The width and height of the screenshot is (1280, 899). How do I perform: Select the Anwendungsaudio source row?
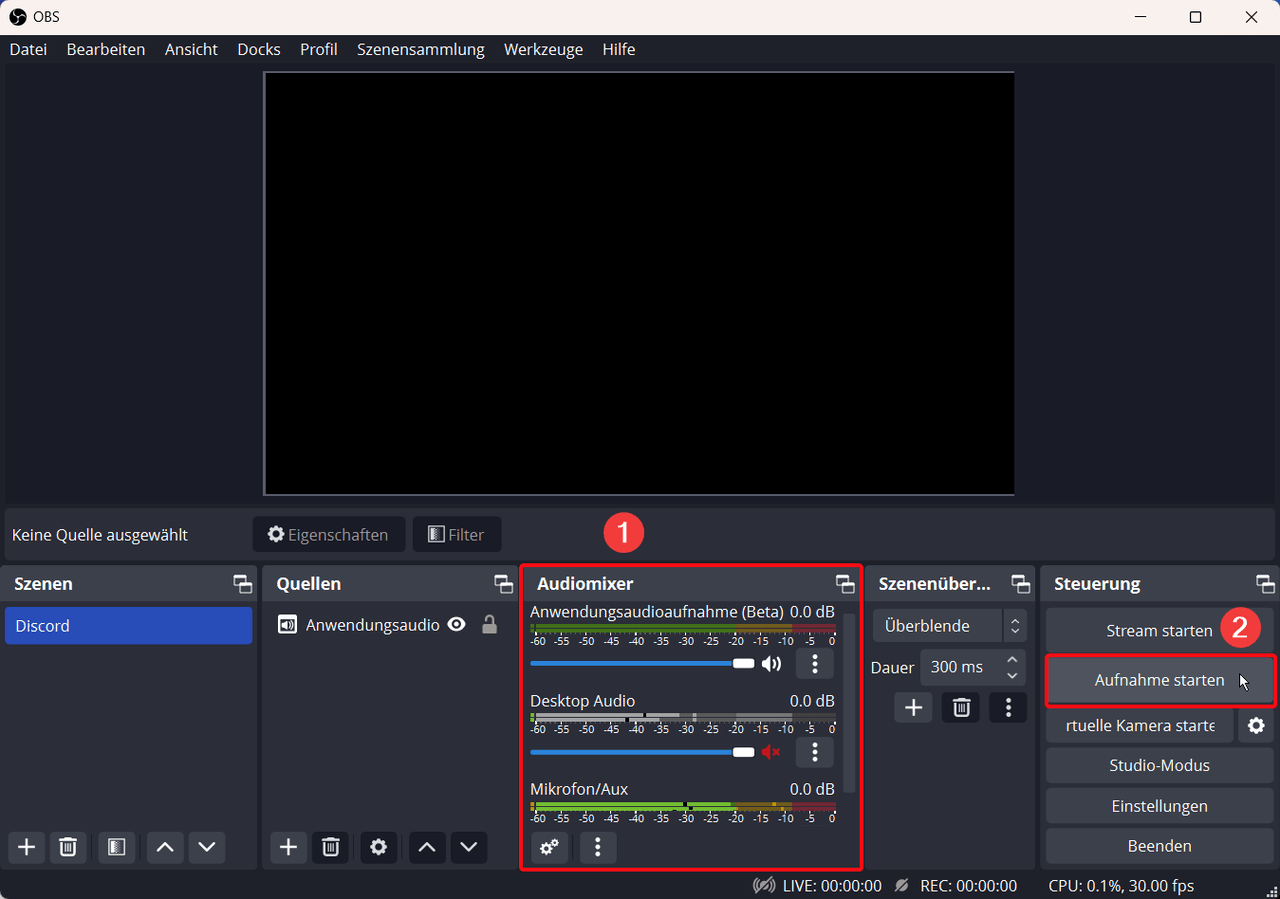(x=391, y=625)
